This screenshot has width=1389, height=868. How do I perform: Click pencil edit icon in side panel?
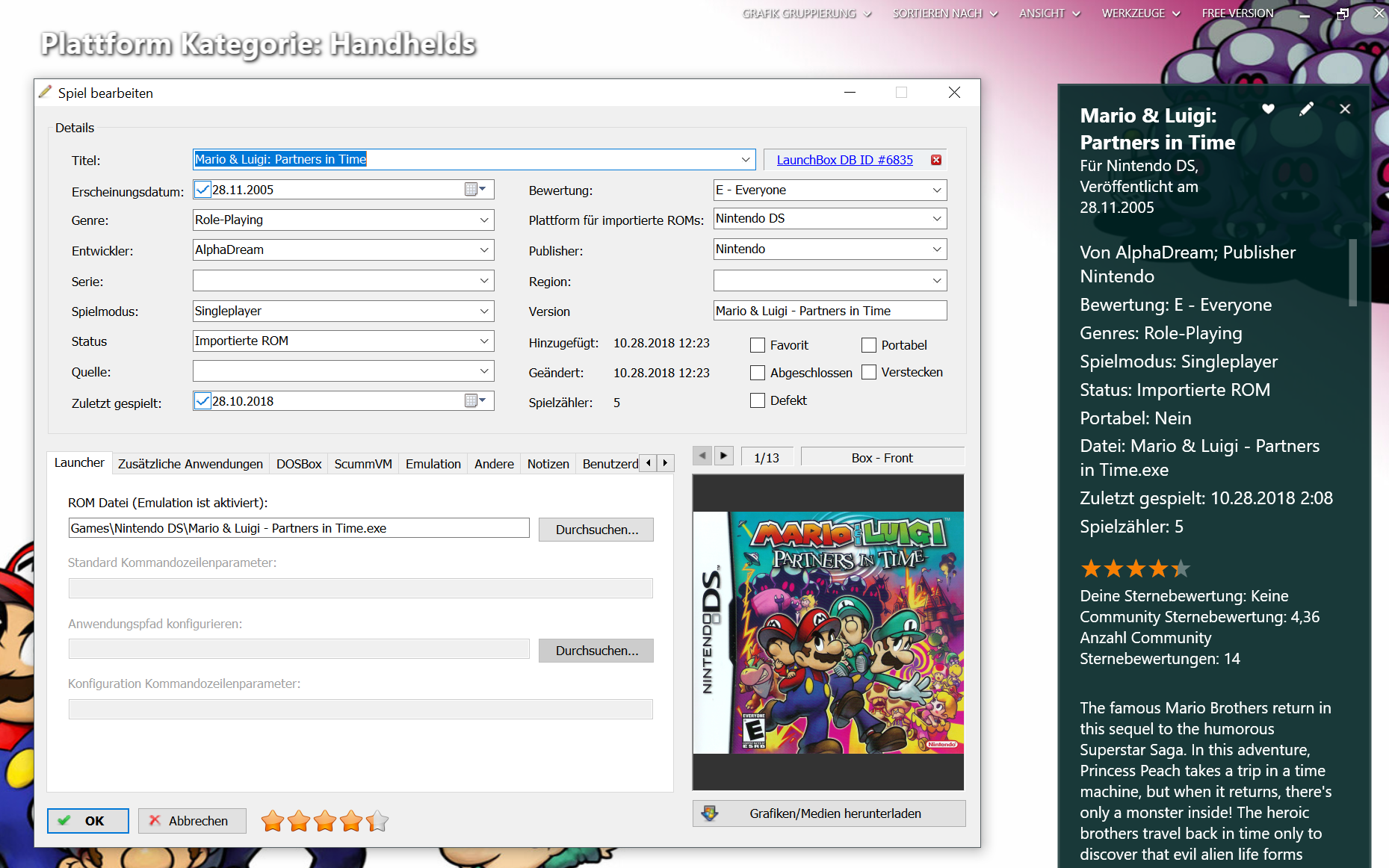(x=1306, y=109)
